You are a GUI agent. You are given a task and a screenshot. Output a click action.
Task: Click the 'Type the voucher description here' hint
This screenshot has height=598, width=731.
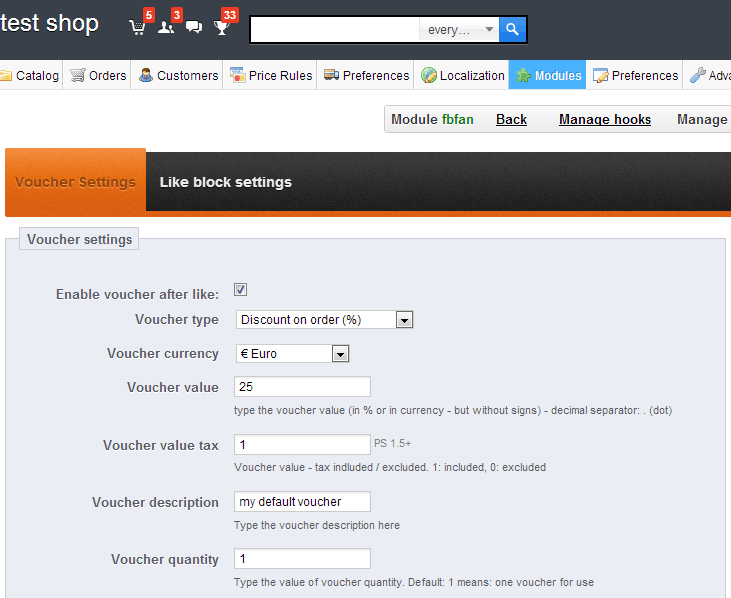point(317,525)
